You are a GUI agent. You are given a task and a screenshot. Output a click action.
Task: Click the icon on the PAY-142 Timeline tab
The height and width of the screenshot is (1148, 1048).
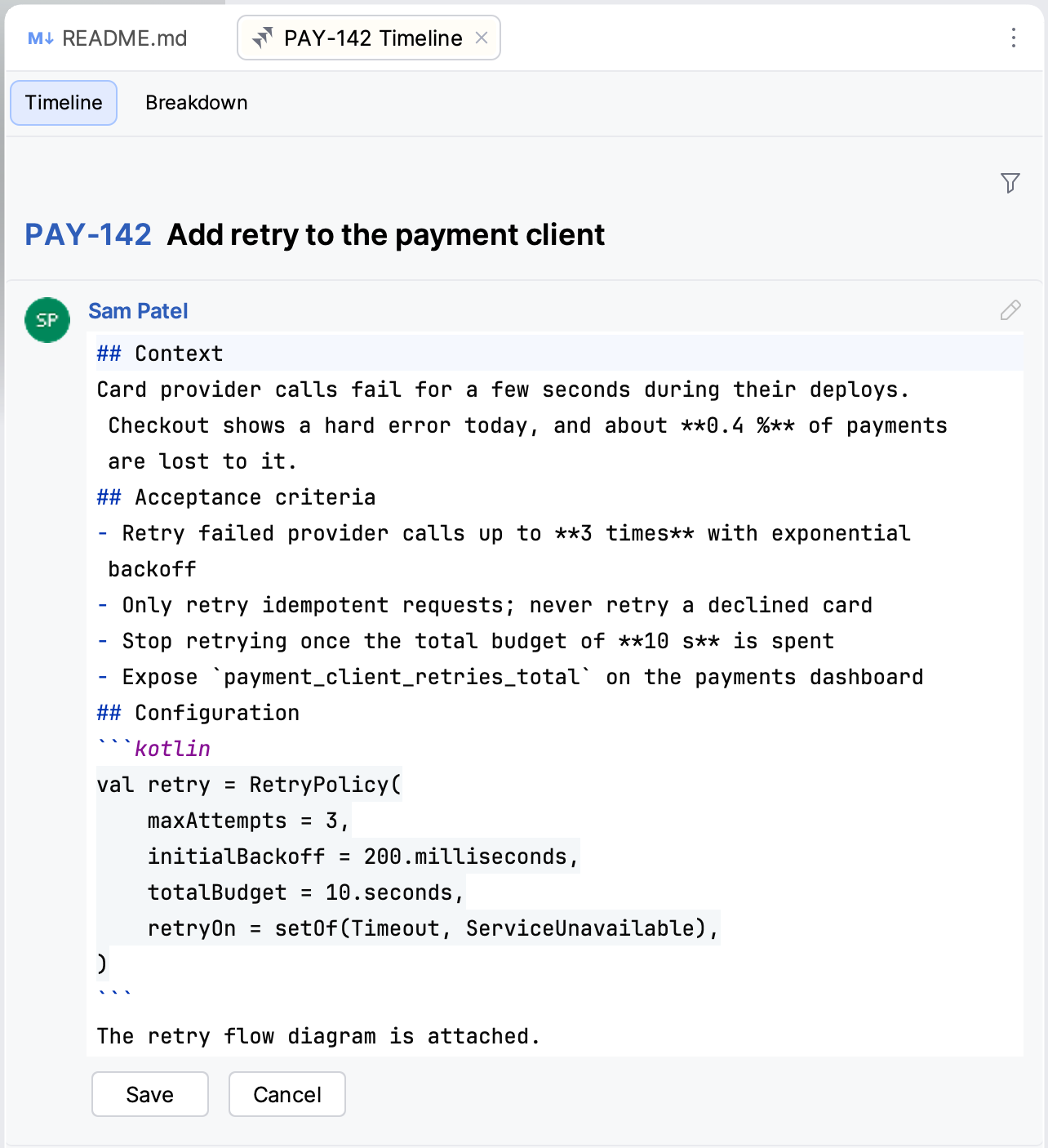coord(263,38)
